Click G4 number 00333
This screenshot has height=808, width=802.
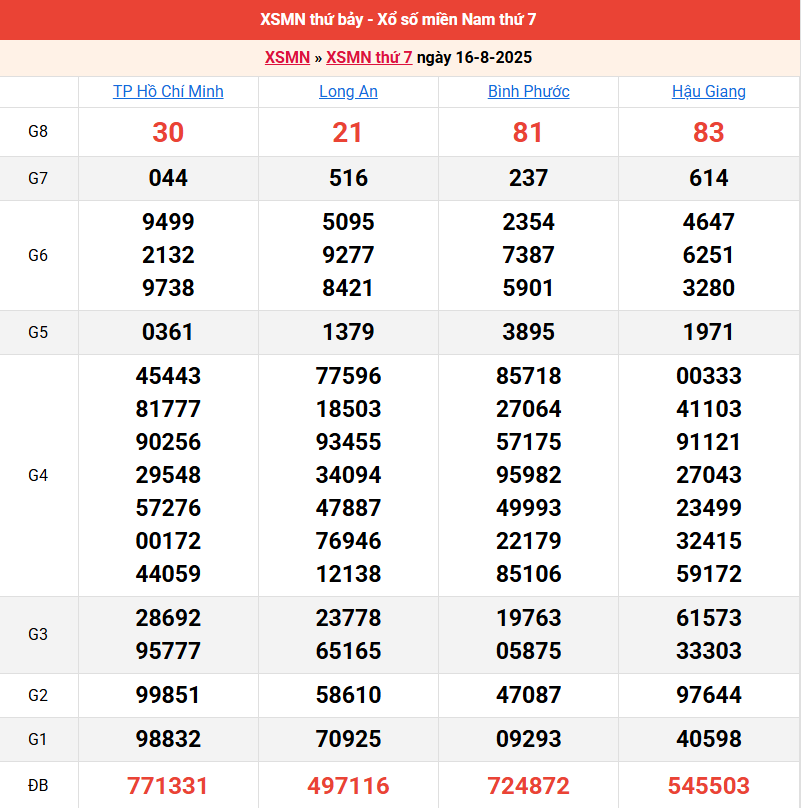coord(709,376)
